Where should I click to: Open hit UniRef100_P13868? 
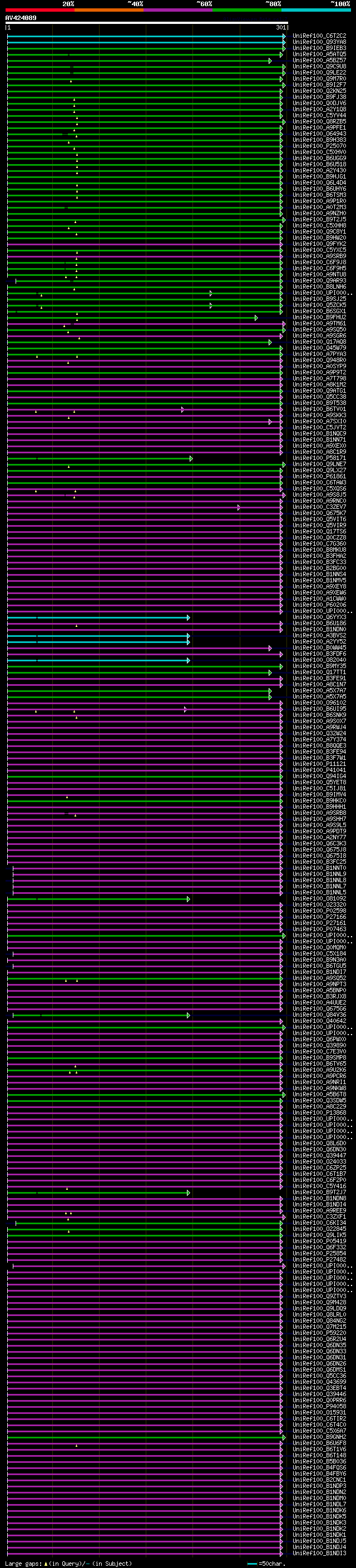click(x=319, y=1112)
